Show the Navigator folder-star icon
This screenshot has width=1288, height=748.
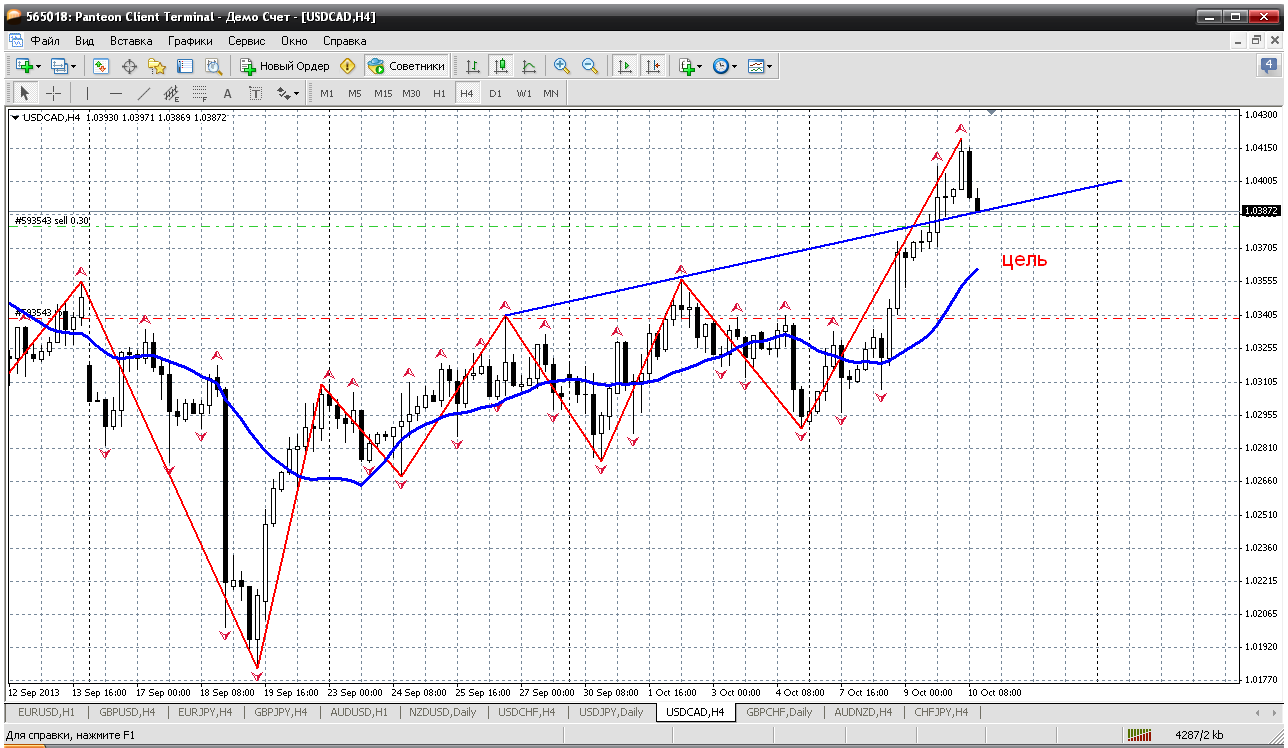(x=157, y=66)
